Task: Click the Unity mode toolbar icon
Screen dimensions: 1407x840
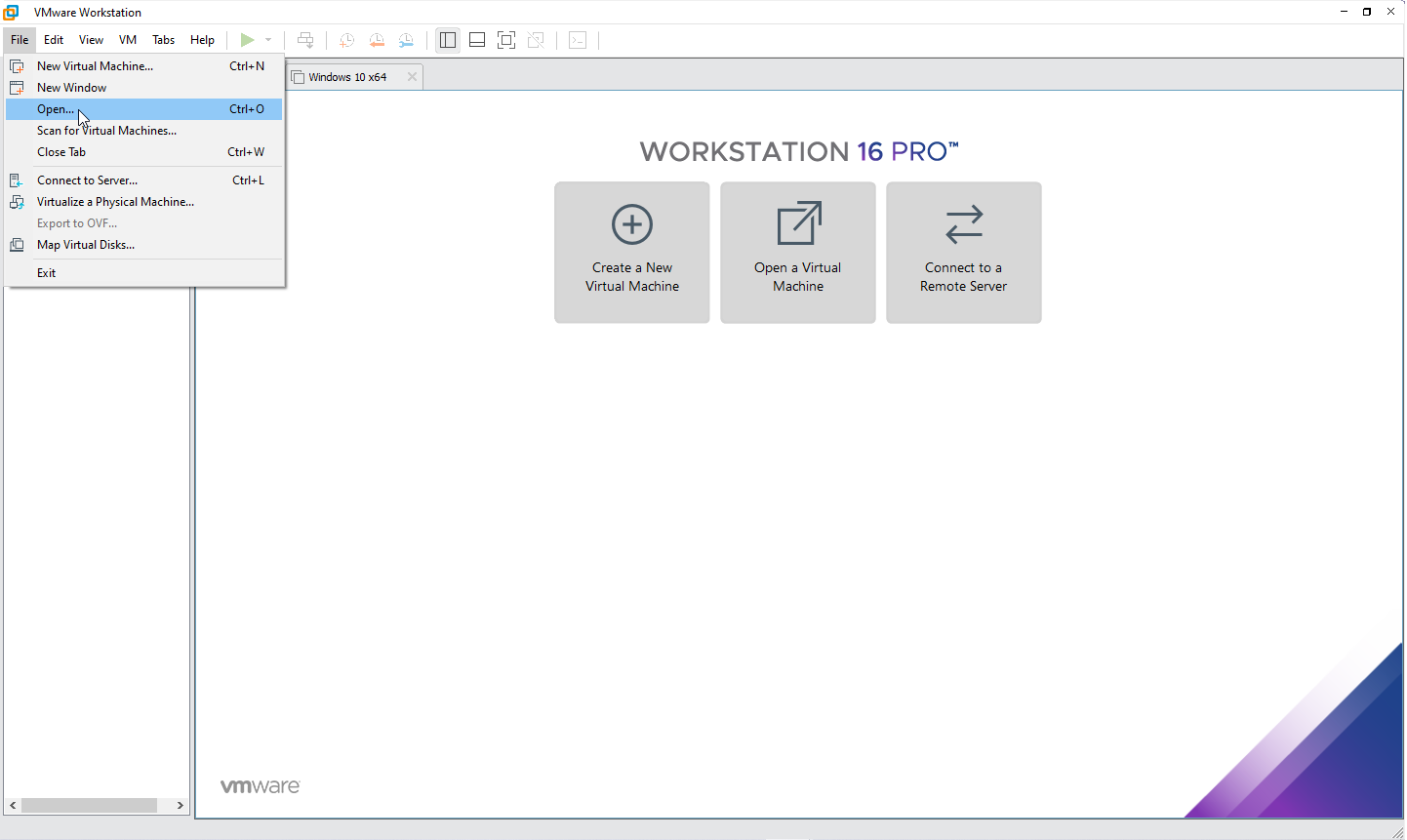Action: pos(536,40)
